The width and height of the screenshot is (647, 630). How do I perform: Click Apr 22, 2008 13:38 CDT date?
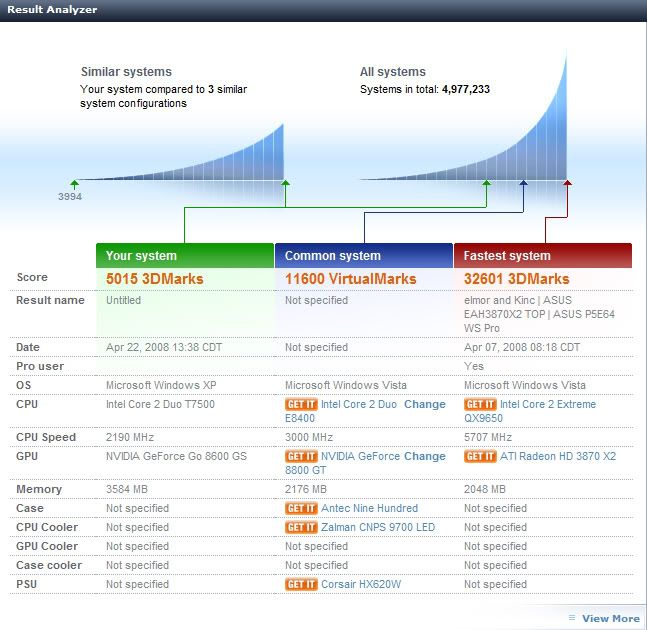[x=164, y=347]
